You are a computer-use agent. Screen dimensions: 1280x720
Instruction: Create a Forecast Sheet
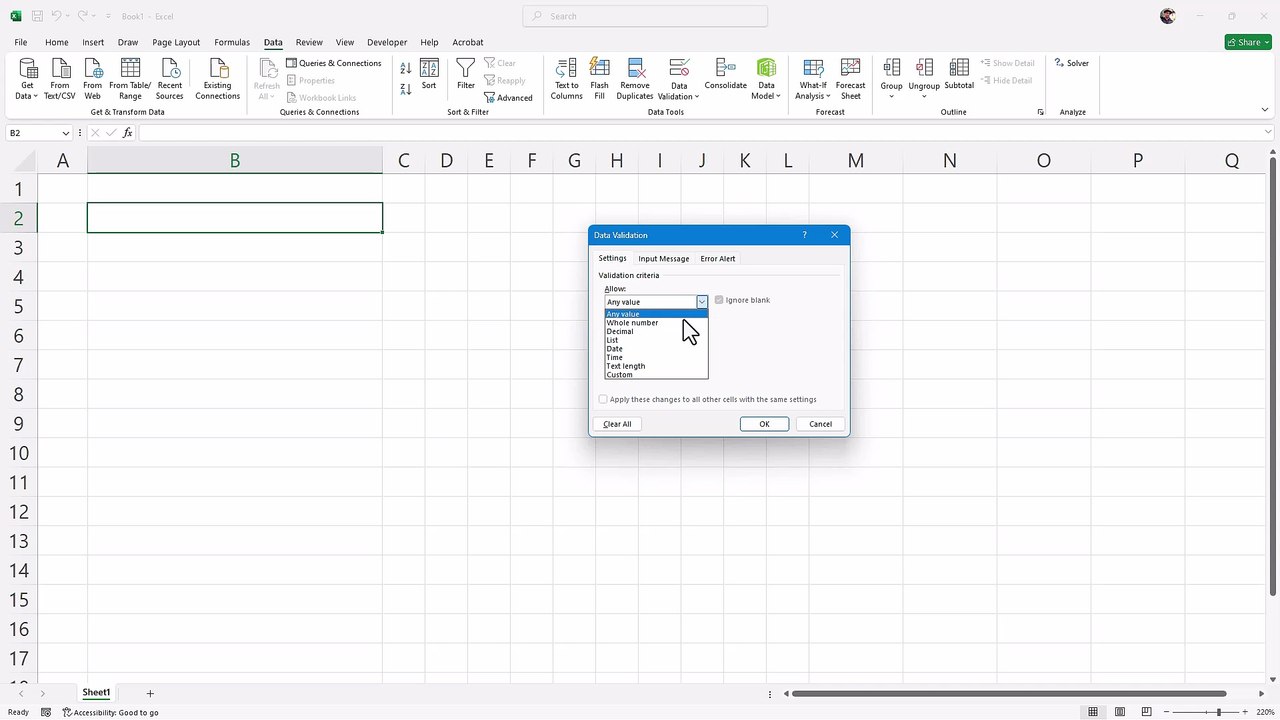coord(851,78)
